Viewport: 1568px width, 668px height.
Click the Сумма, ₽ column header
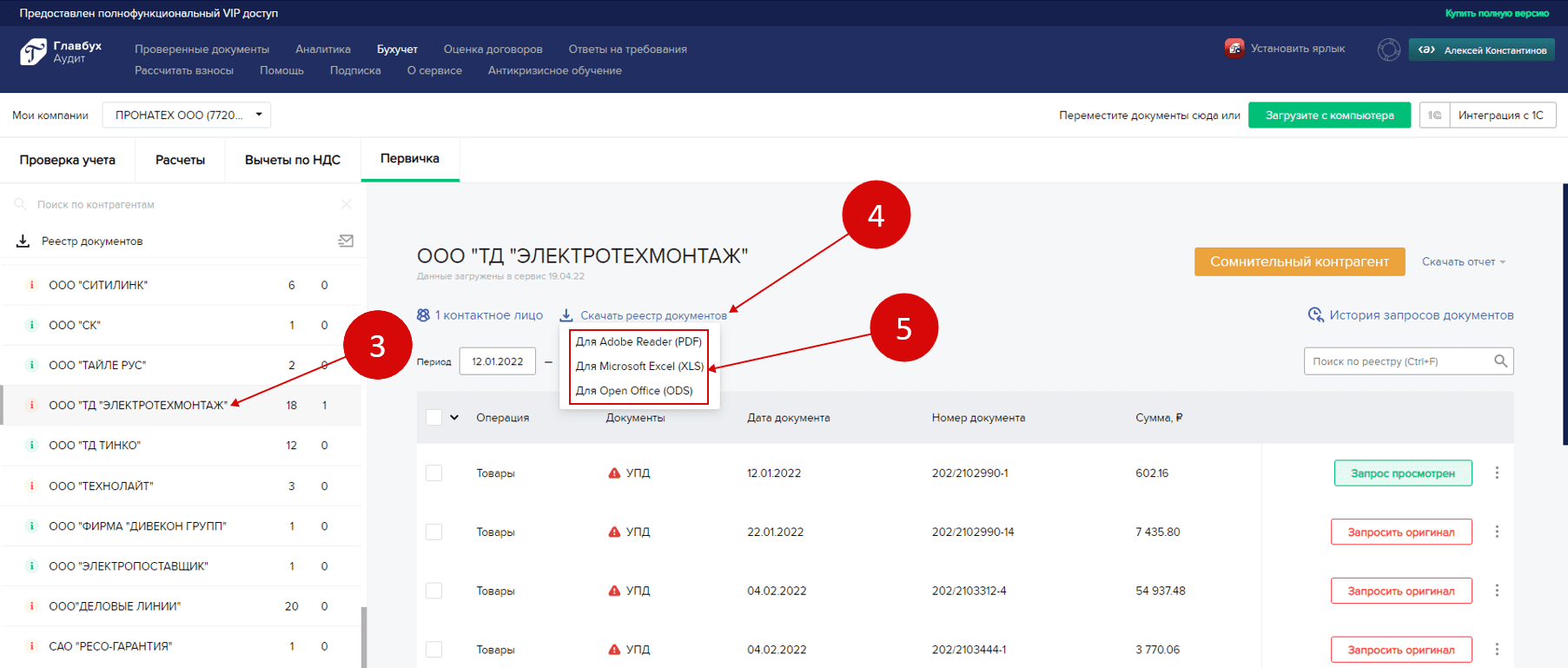coord(1159,417)
